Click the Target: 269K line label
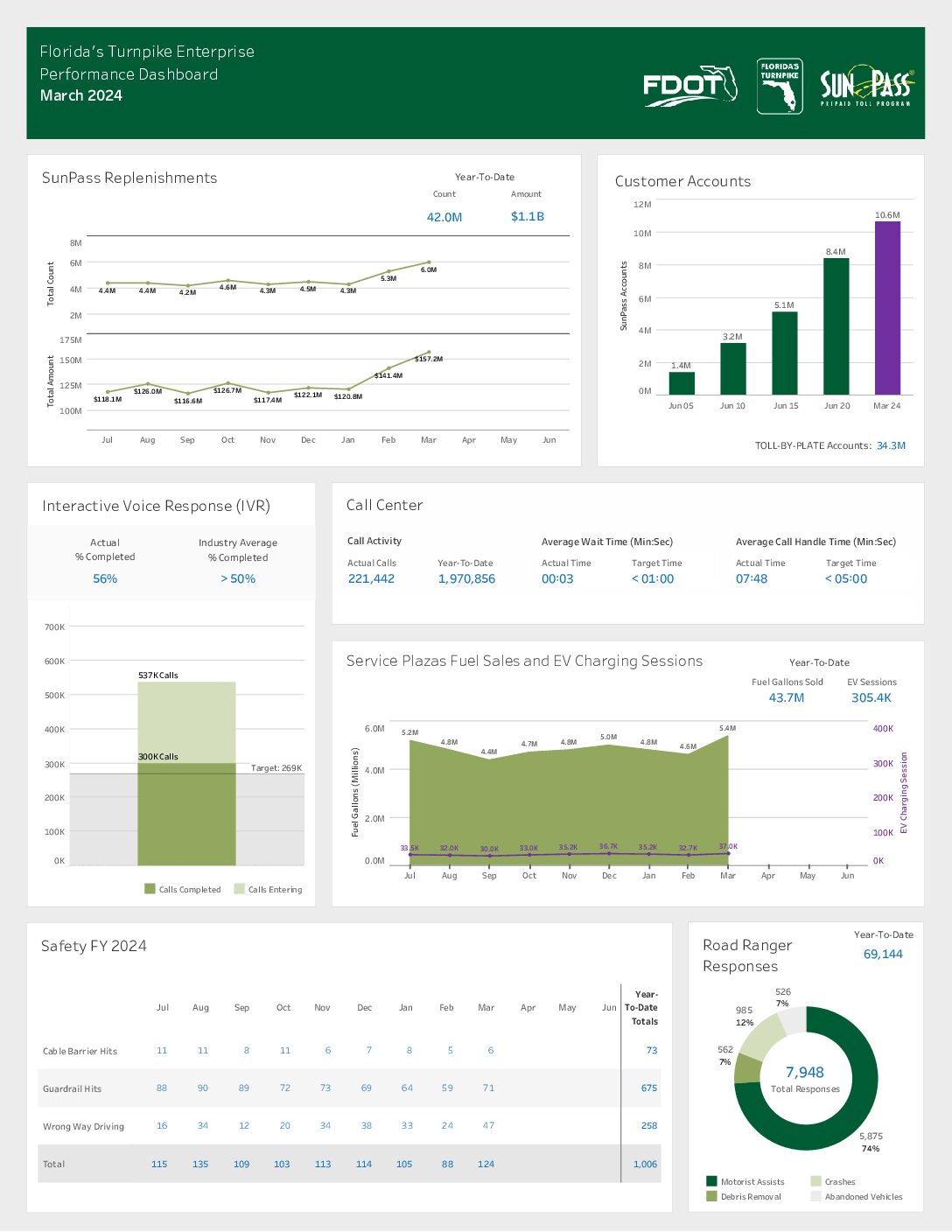The height and width of the screenshot is (1232, 952). pos(276,767)
